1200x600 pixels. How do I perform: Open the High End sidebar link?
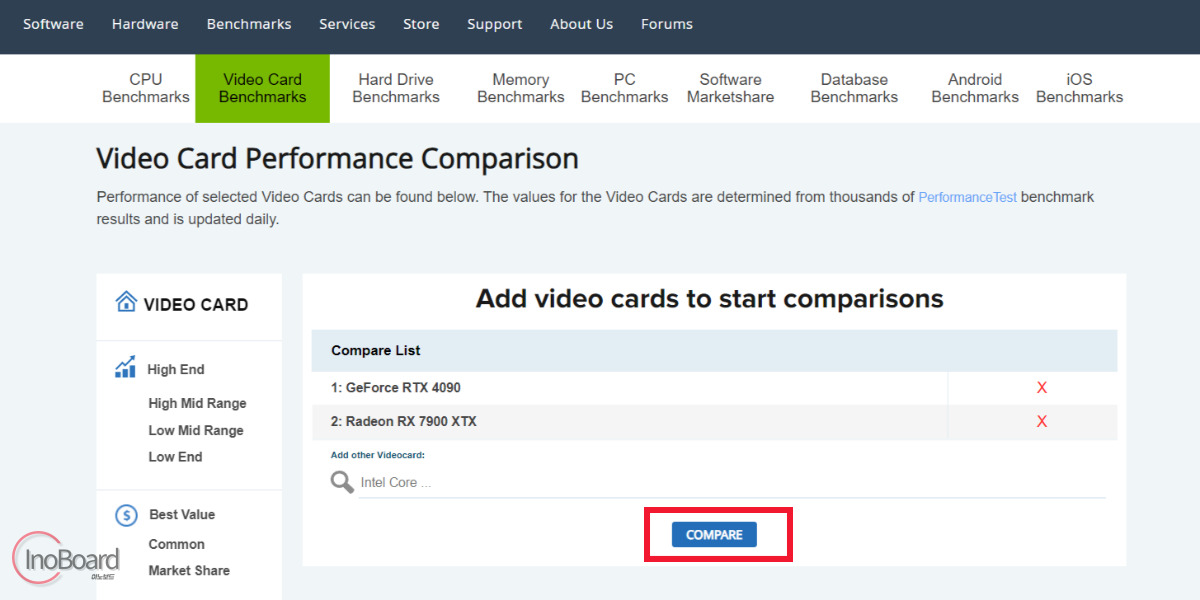tap(176, 369)
